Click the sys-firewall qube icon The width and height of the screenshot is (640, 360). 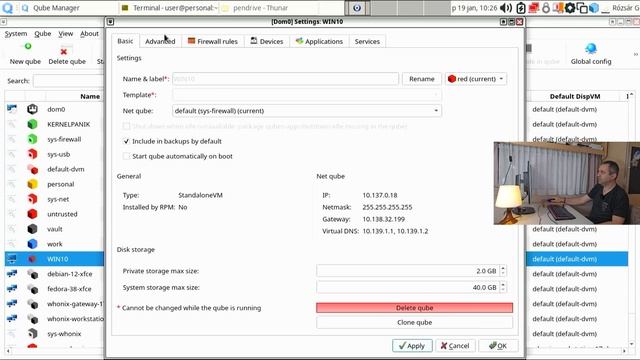click(32, 139)
